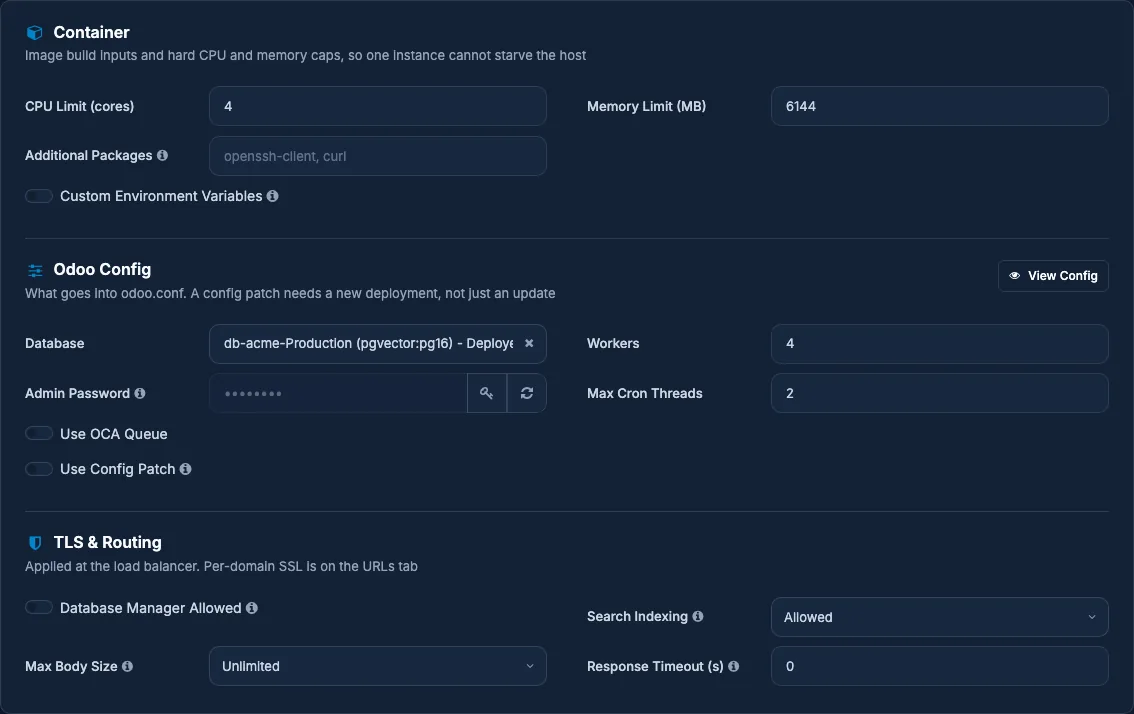1134x714 pixels.
Task: Turn on the Use Config Patch switch
Action: coord(39,469)
